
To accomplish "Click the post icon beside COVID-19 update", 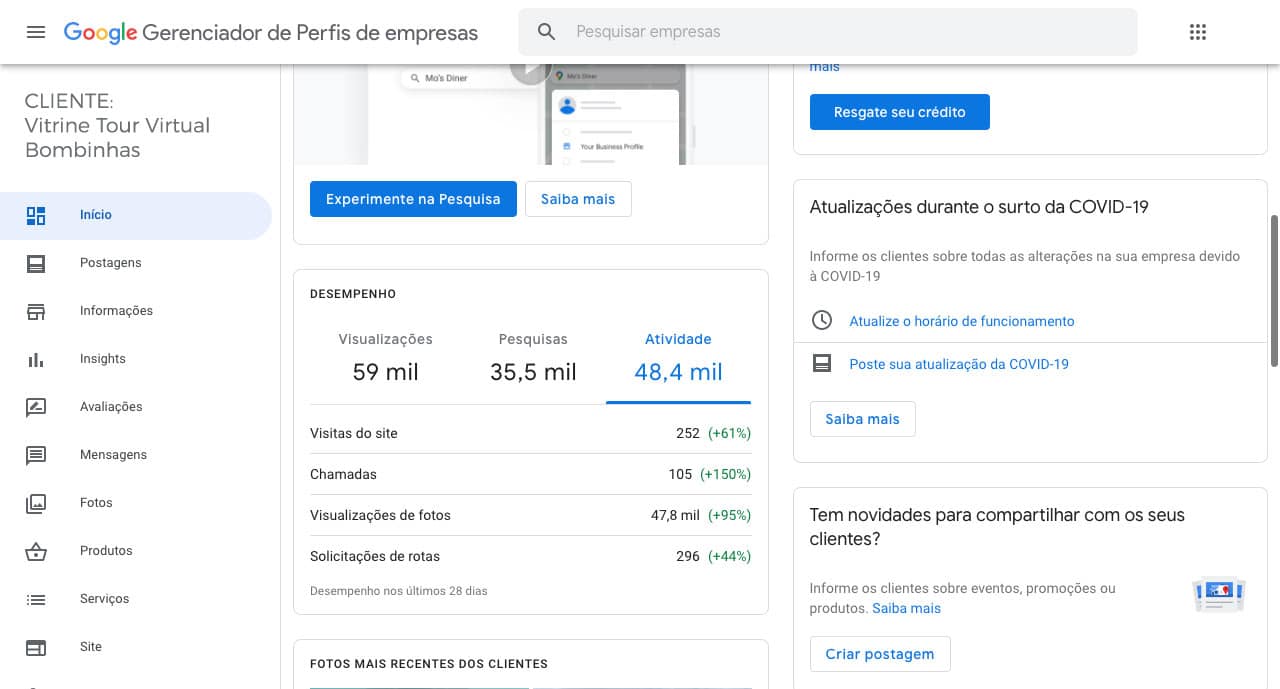I will 822,364.
